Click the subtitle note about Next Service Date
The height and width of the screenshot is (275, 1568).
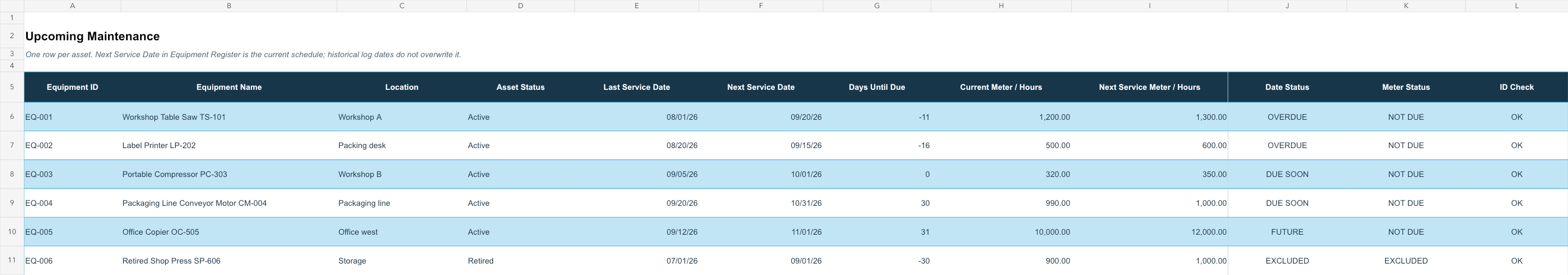[243, 55]
